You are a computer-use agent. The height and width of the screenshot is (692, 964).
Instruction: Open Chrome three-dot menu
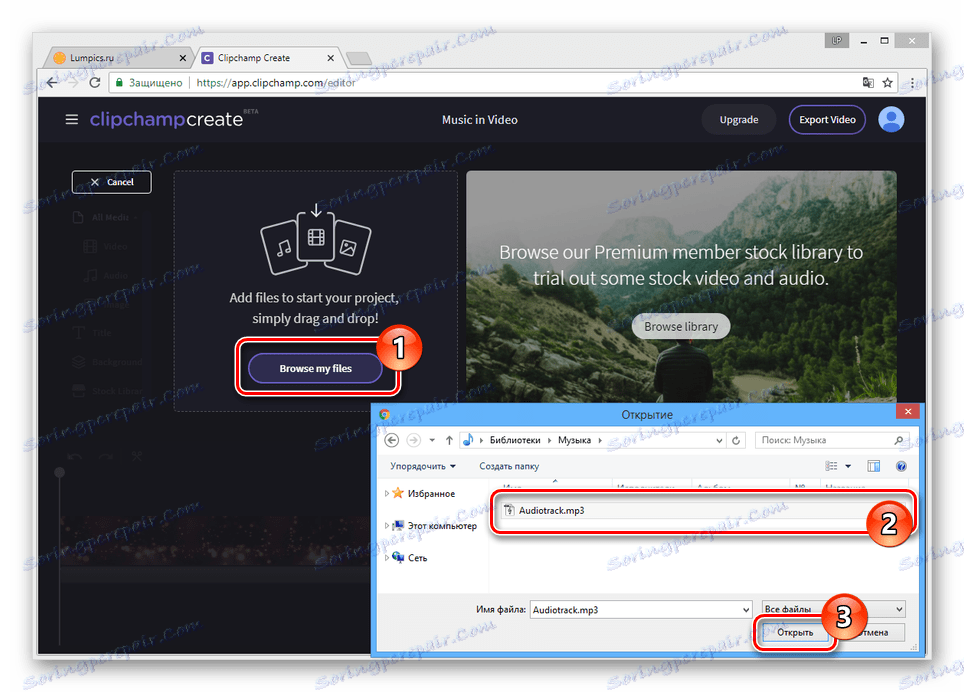pos(912,82)
